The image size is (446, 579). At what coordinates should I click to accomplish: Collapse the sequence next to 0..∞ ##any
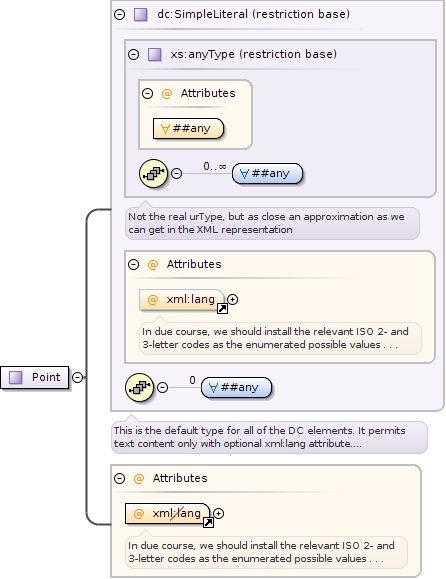click(176, 173)
